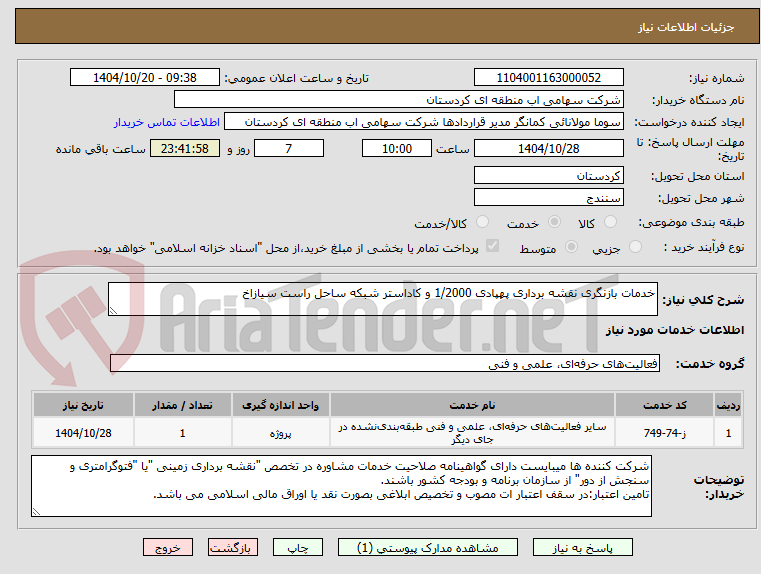761x574 pixels.
Task: Click the نوع فرآیند خرید label
Action: pyautogui.click(x=704, y=247)
